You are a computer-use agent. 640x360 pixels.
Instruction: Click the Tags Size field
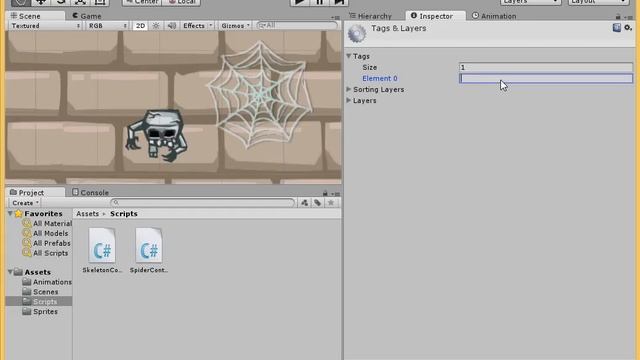(546, 67)
